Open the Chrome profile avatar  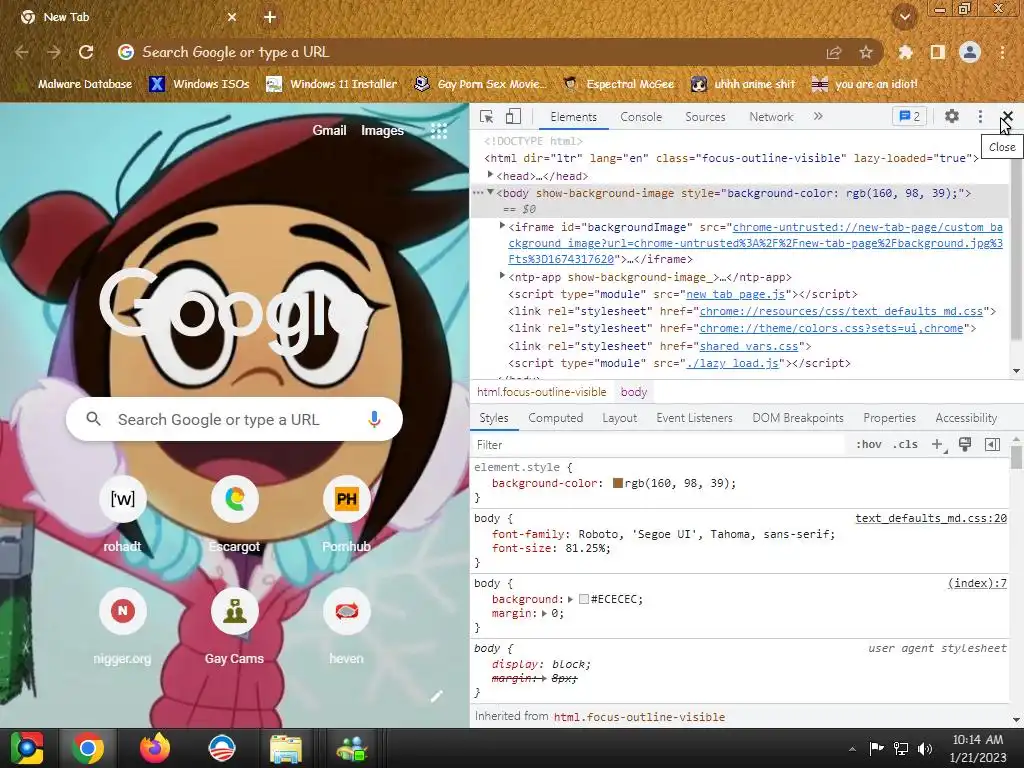pyautogui.click(x=970, y=52)
